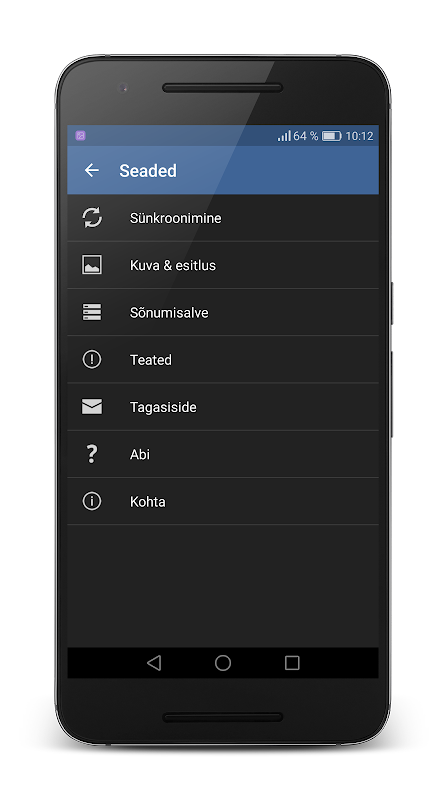Open Kuva & esitlus settings

coord(223,265)
